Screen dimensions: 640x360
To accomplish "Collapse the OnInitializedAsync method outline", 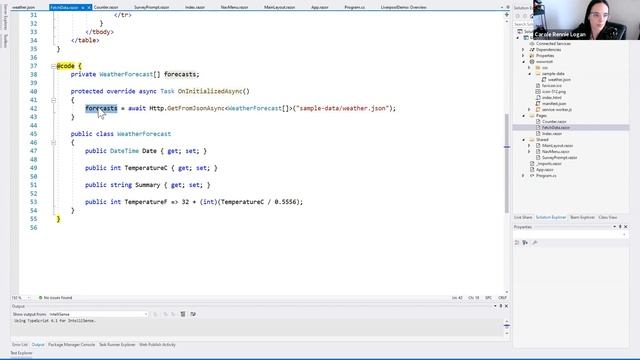I will point(53,100).
